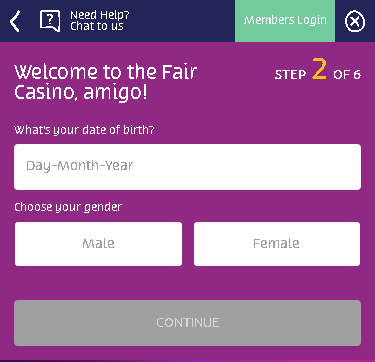Click the Welcome to the Fair Casino heading
Image resolution: width=375 pixels, height=362 pixels.
click(106, 82)
